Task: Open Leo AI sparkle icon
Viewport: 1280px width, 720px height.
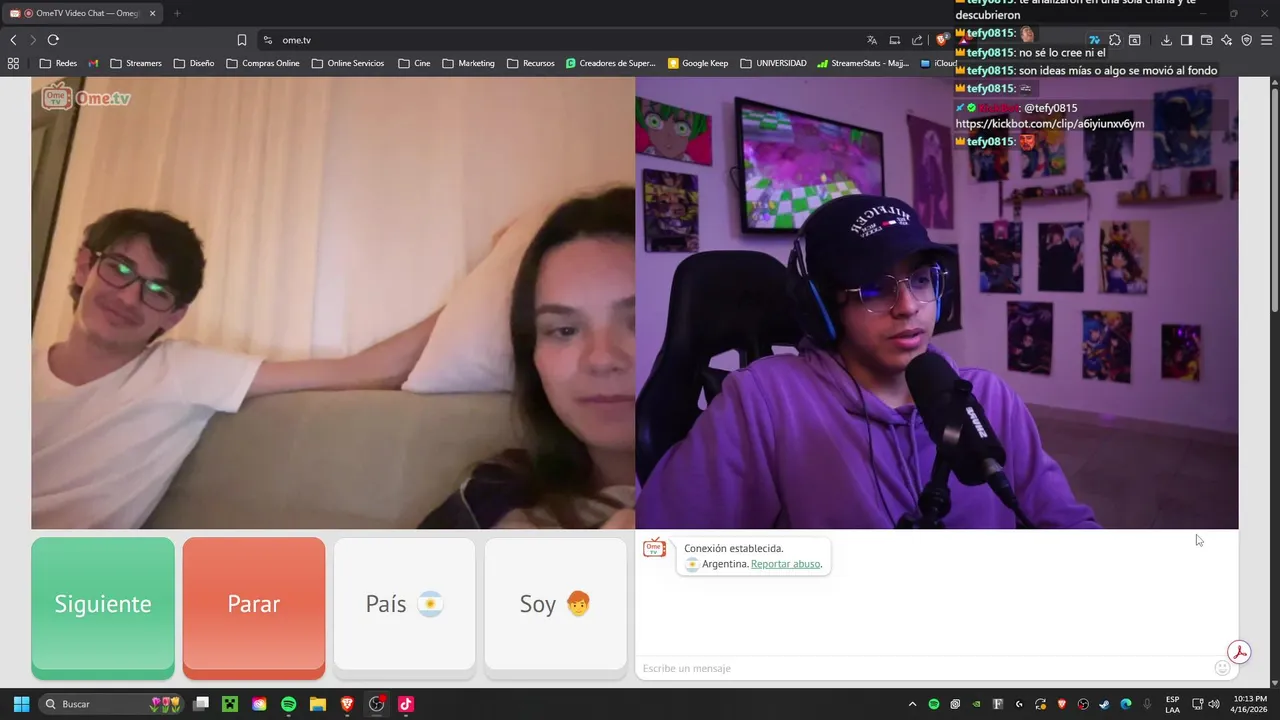Action: pyautogui.click(x=1226, y=40)
